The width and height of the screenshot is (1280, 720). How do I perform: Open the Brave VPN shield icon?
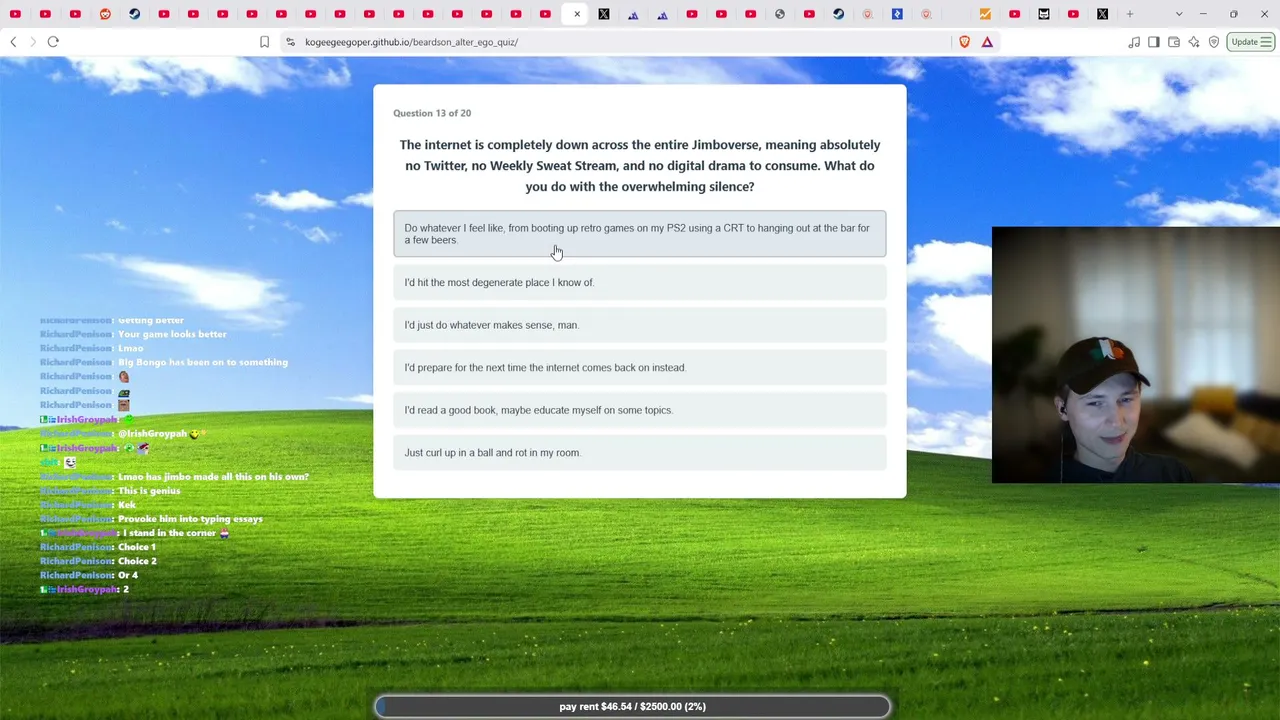[x=1214, y=42]
